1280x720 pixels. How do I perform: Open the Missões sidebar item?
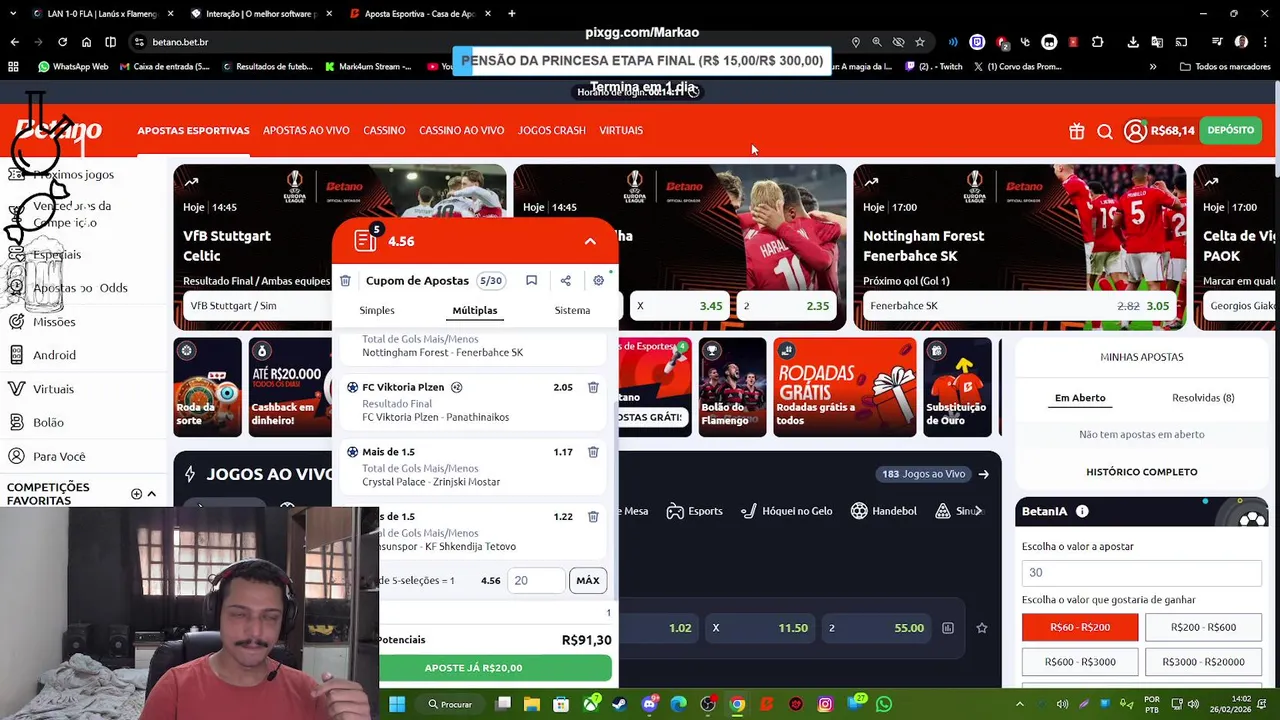tap(54, 322)
